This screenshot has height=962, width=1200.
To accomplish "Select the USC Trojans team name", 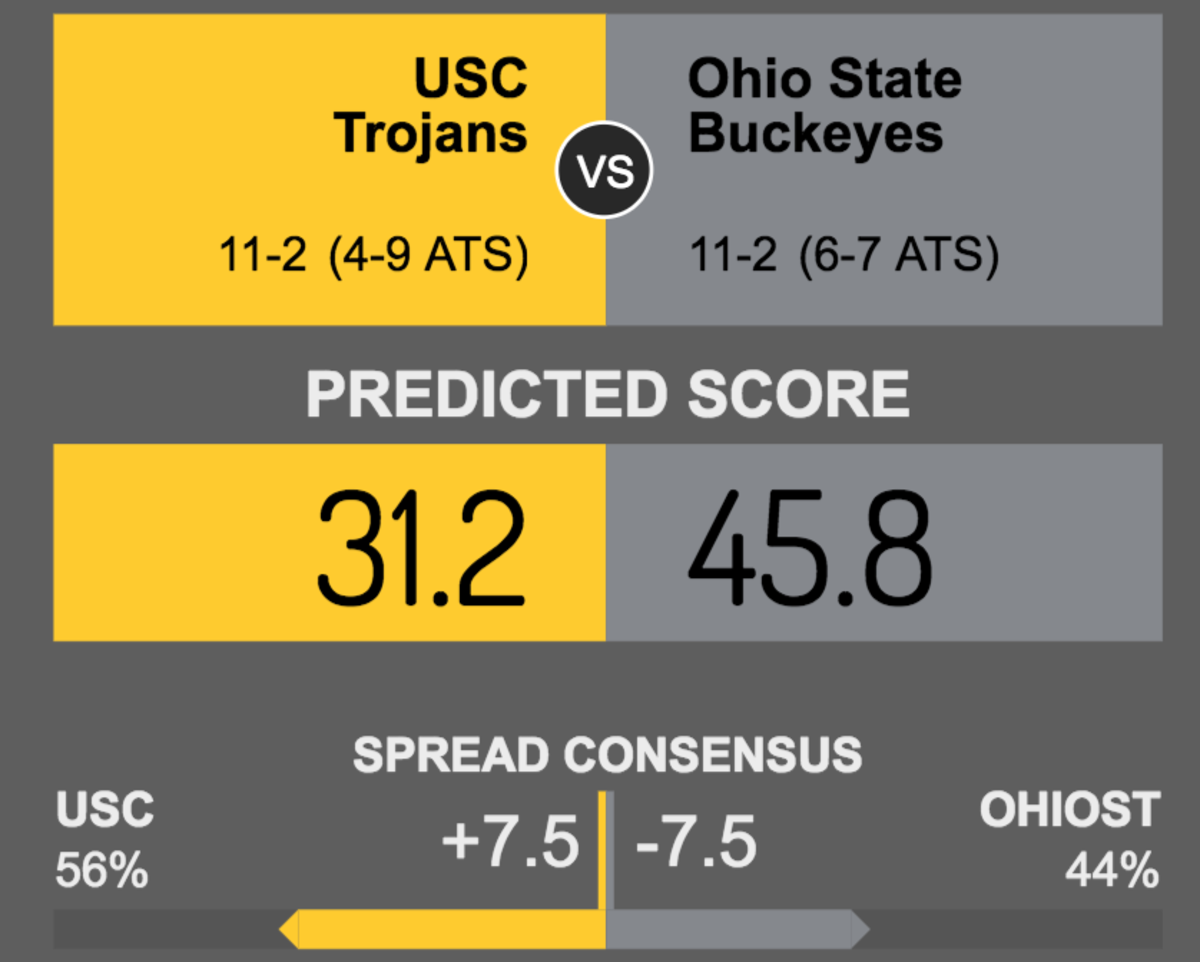I will coord(431,105).
